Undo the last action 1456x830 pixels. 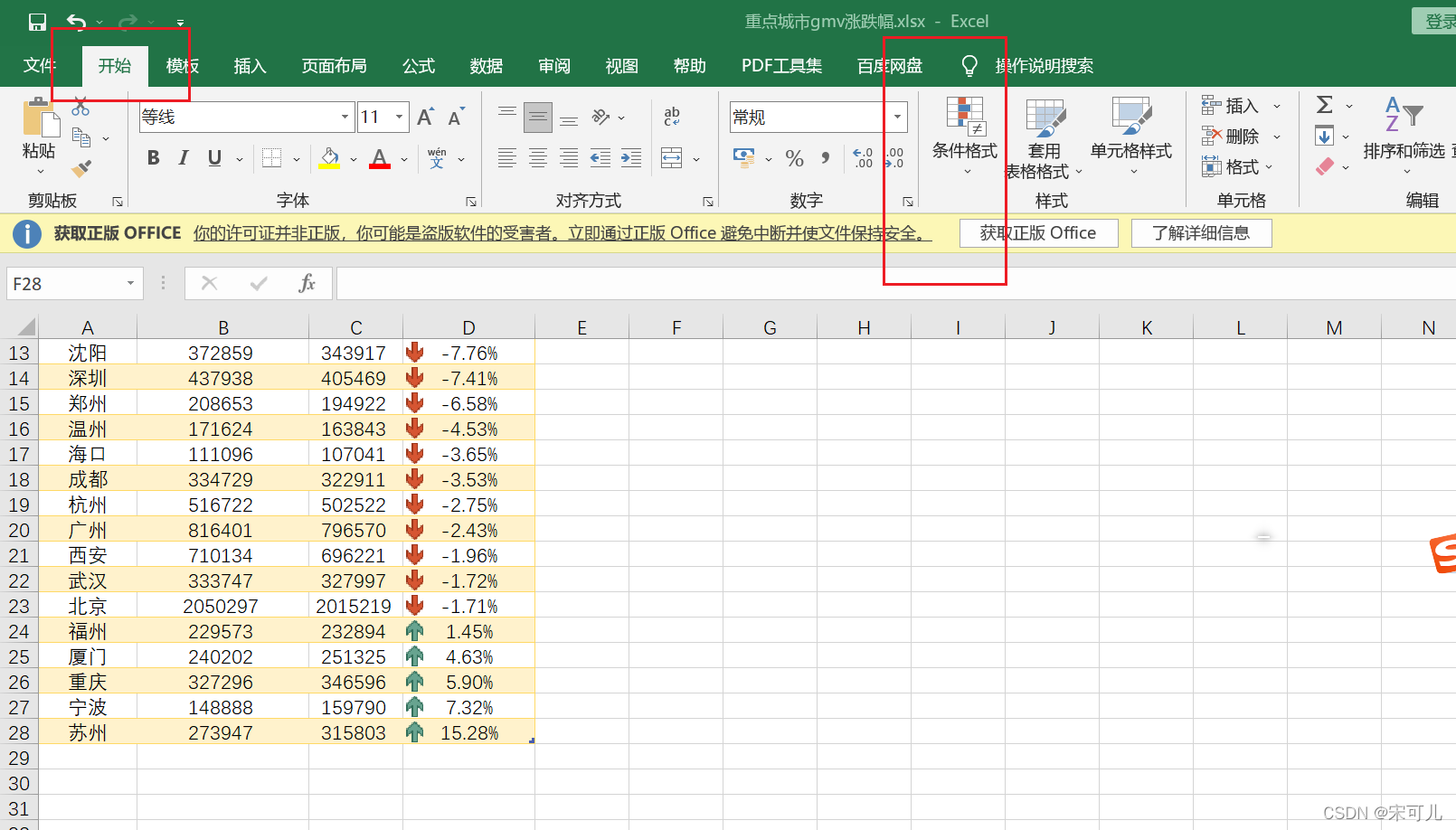77,22
